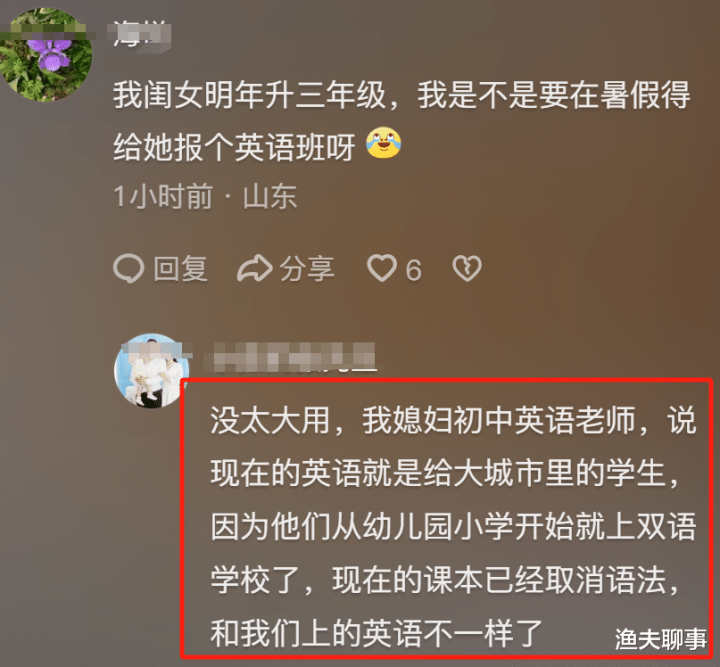720x667 pixels.
Task: Tap the reply speech-bubble icon
Action: tap(129, 268)
